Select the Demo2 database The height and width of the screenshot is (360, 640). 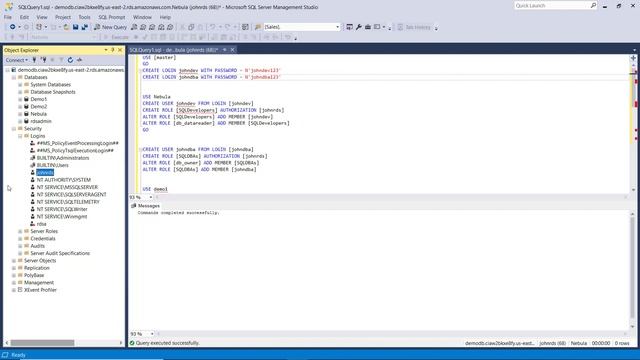coord(38,107)
